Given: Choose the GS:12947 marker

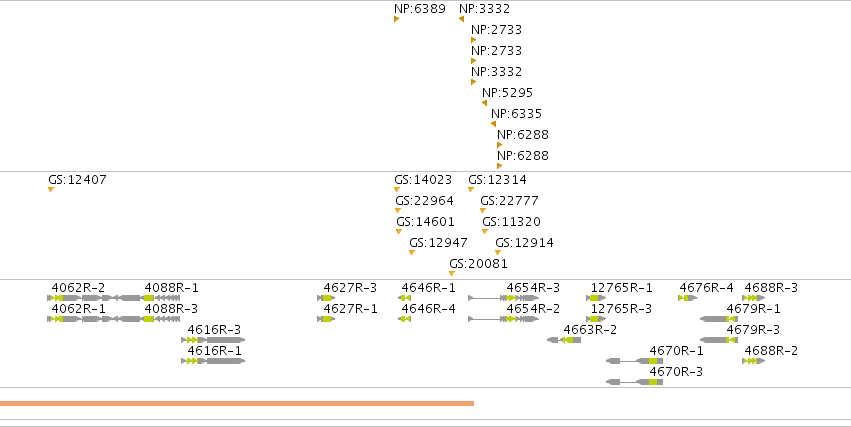Looking at the screenshot, I should point(412,252).
